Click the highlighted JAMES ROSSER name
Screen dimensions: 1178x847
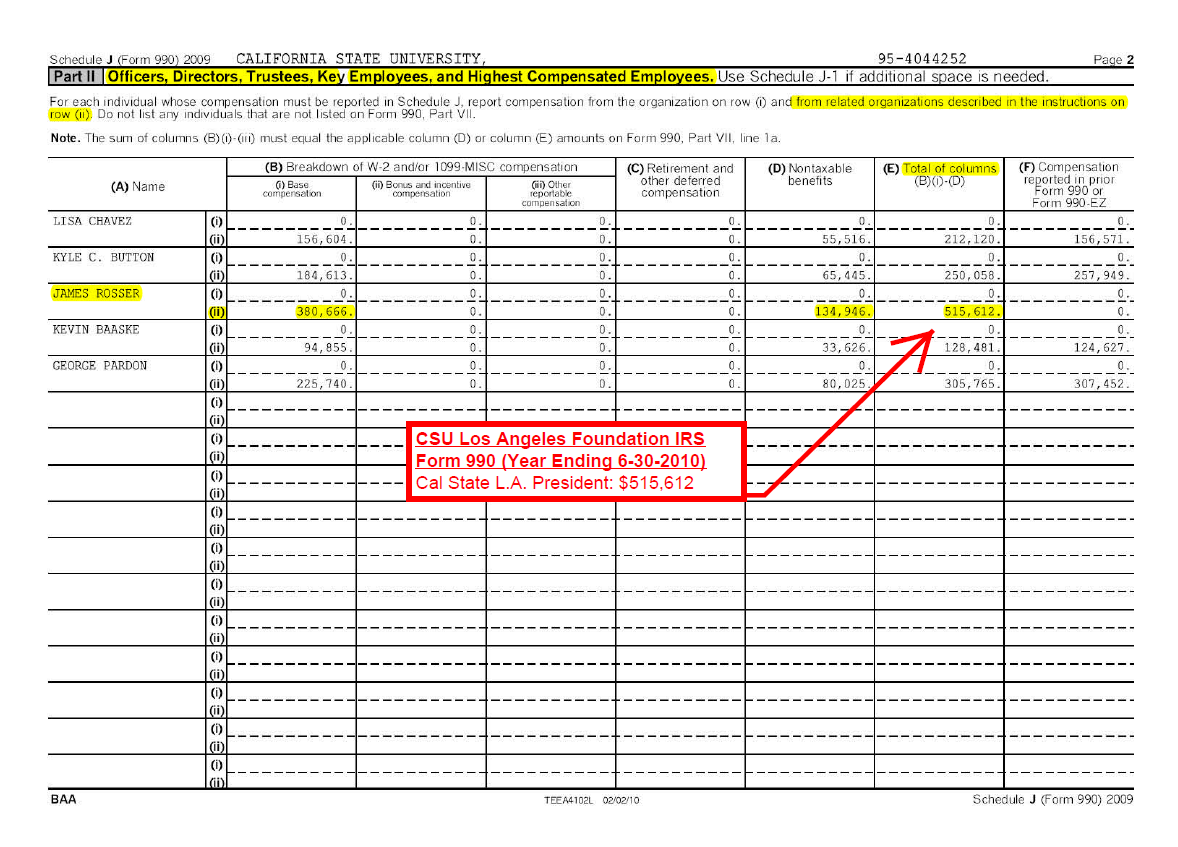point(96,294)
